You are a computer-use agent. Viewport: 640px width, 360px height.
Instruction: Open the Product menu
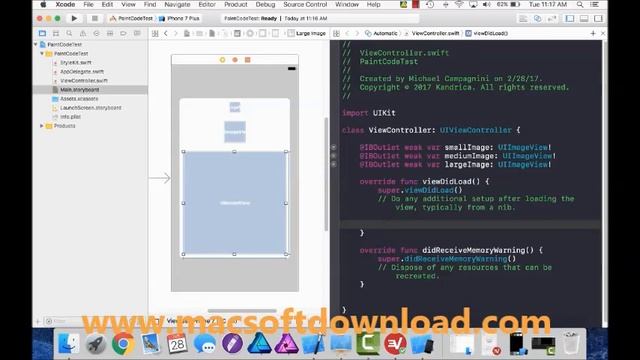click(x=236, y=4)
